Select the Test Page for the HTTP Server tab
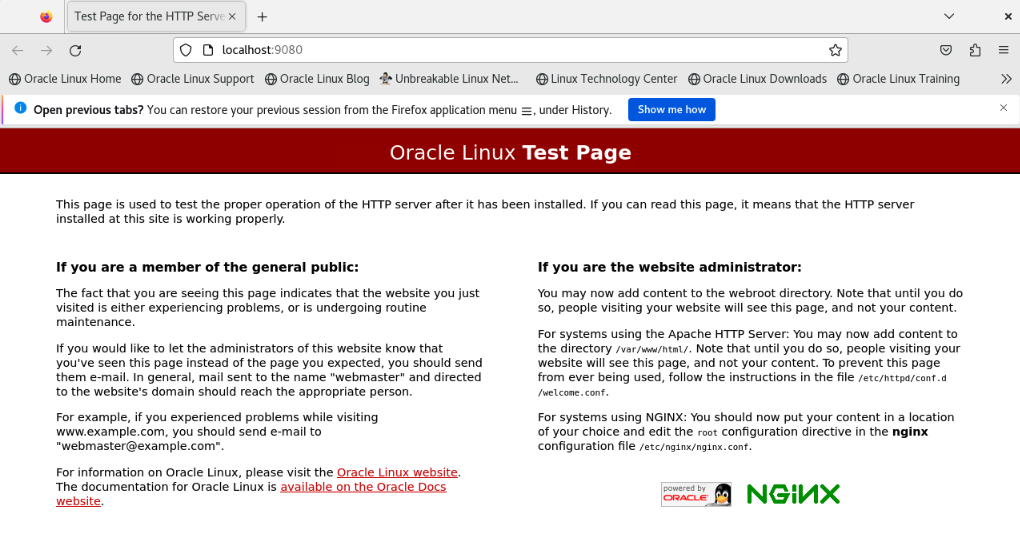The height and width of the screenshot is (555, 1020). click(x=156, y=17)
